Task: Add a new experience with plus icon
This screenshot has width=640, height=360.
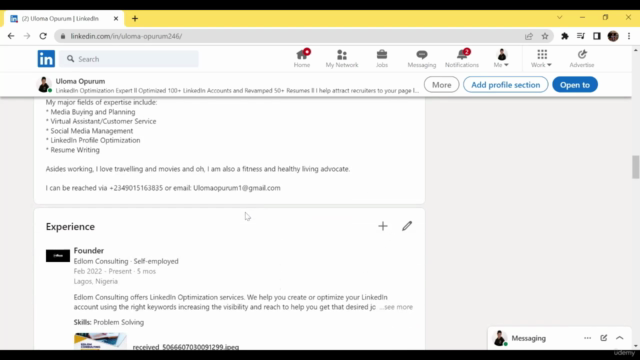Action: pyautogui.click(x=382, y=226)
